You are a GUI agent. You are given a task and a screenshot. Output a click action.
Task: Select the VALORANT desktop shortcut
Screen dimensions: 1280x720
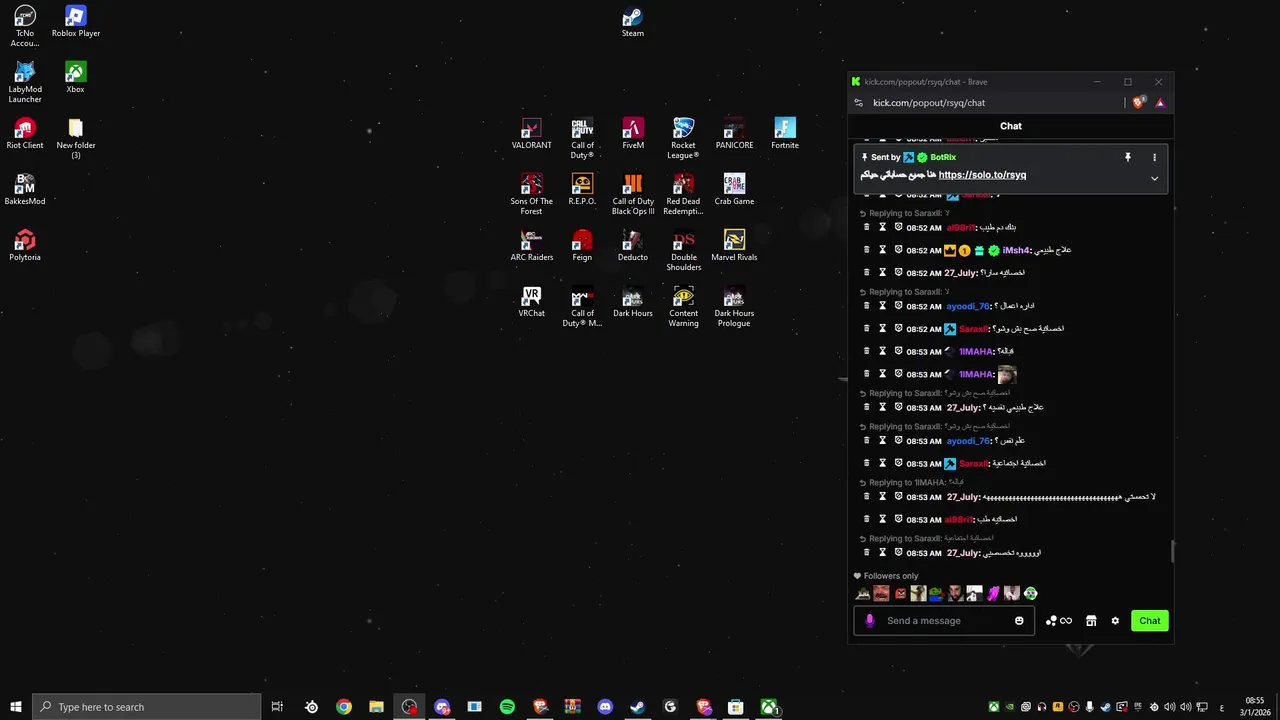coord(531,134)
